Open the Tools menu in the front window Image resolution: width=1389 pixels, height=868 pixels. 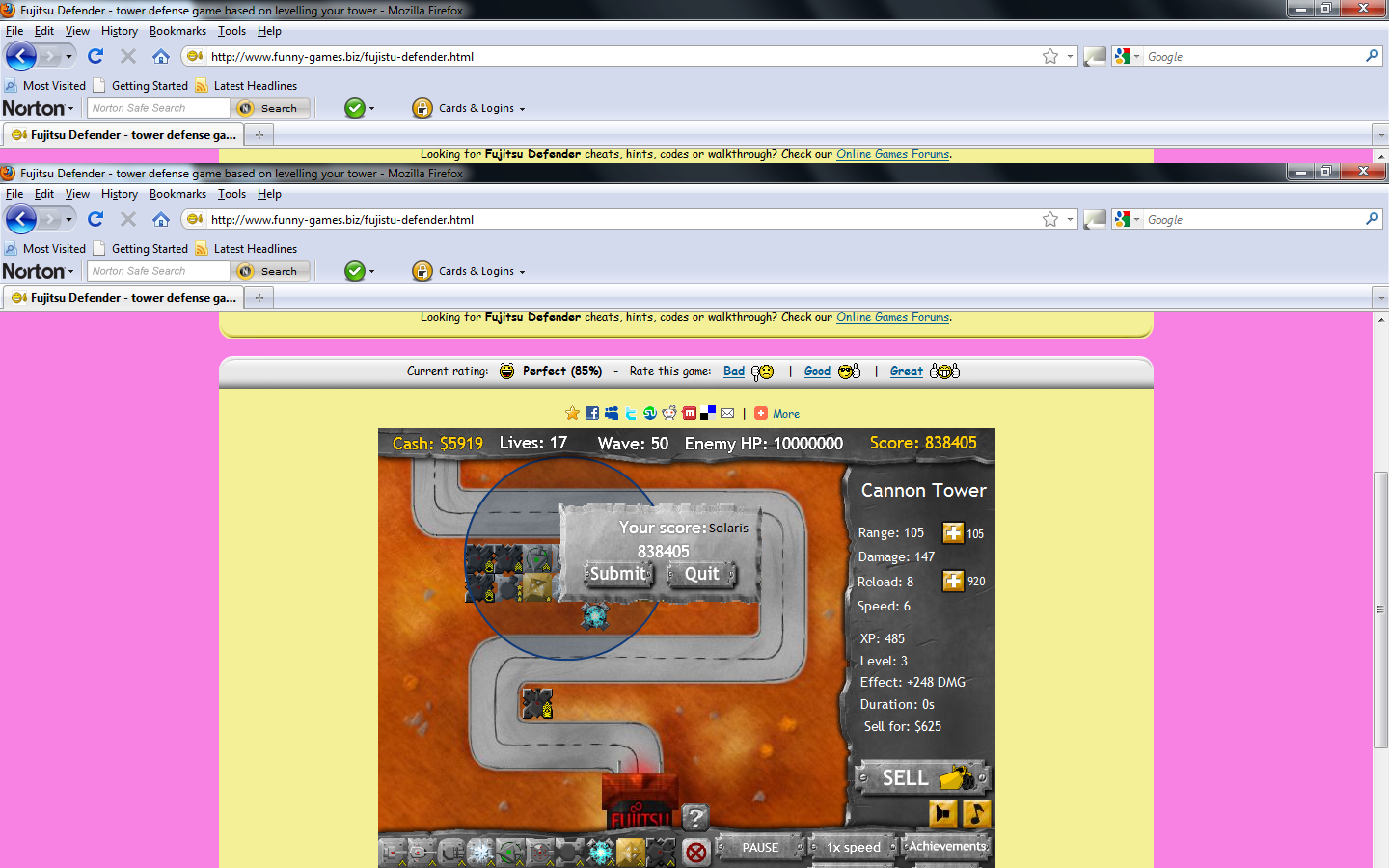[x=231, y=194]
